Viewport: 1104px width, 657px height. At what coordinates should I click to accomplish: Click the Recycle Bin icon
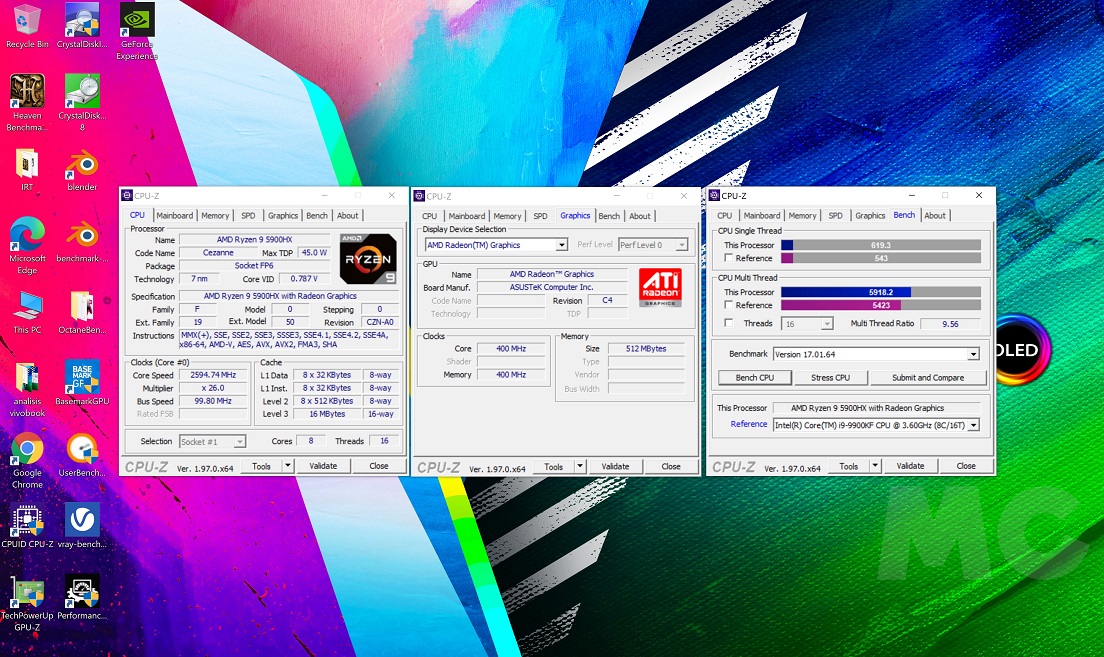pos(27,22)
